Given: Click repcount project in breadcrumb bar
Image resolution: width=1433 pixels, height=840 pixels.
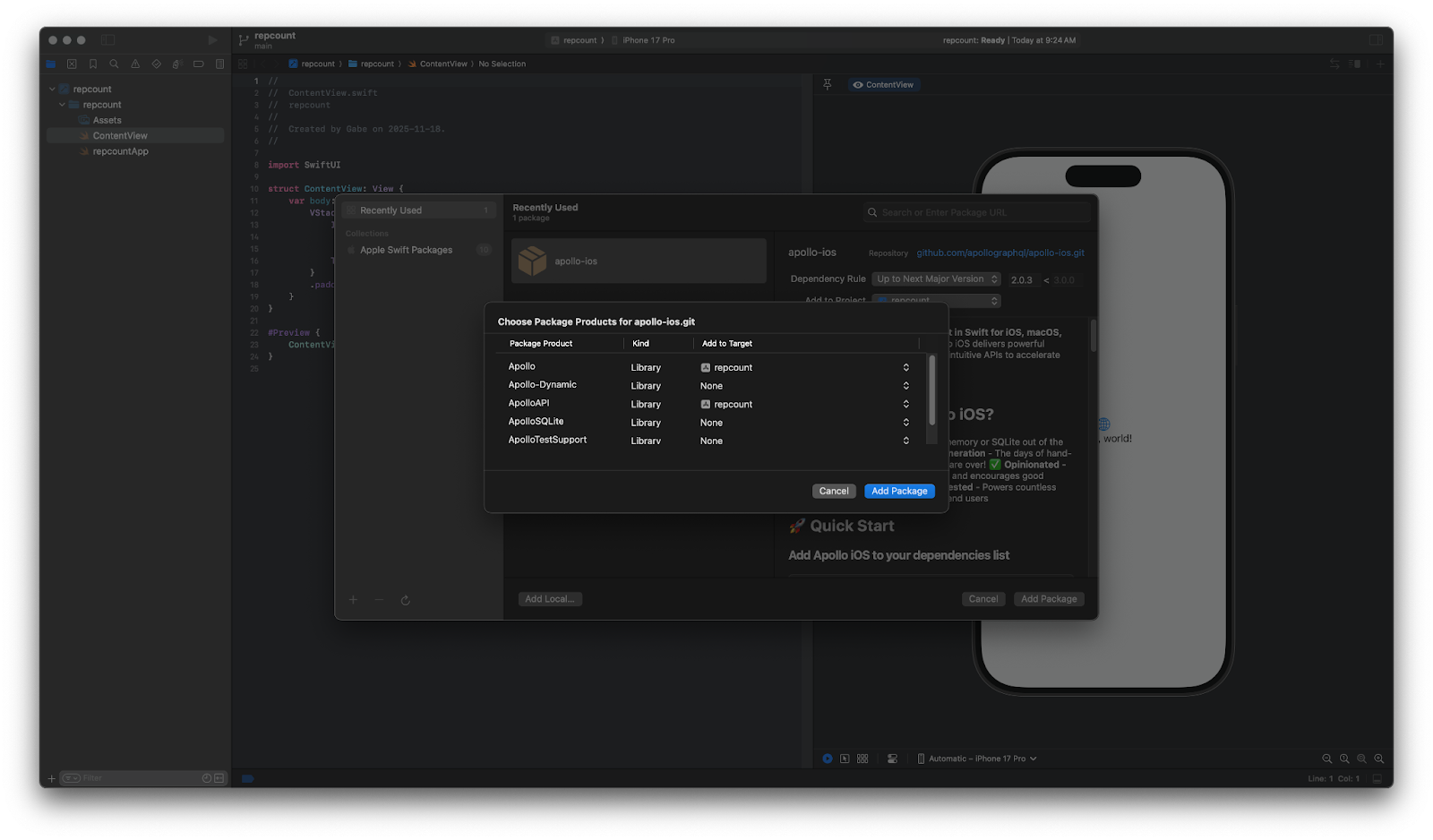Looking at the screenshot, I should coord(312,64).
